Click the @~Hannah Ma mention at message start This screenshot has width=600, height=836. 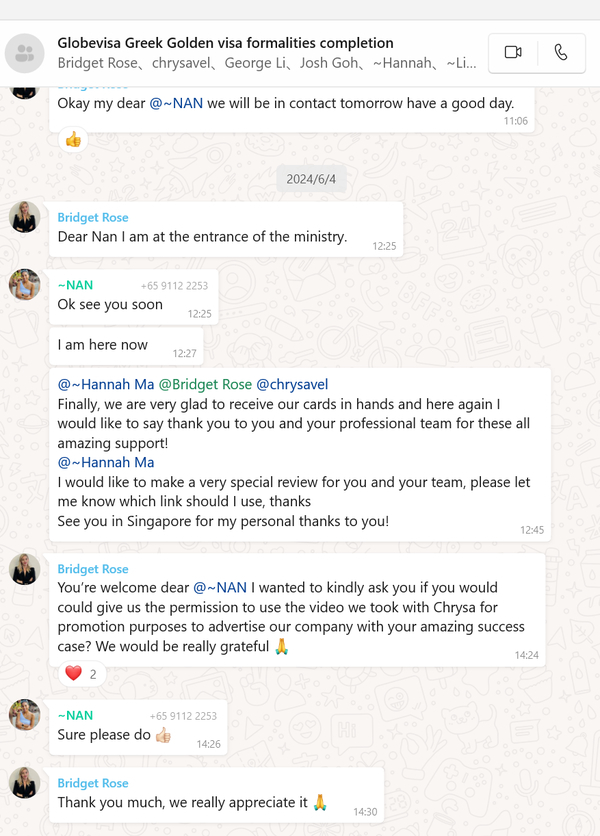[106, 384]
